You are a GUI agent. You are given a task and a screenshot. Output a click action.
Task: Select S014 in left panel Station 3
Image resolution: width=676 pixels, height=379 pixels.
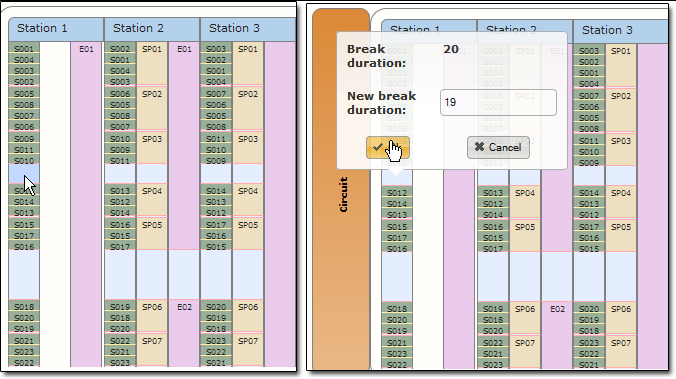pos(216,191)
